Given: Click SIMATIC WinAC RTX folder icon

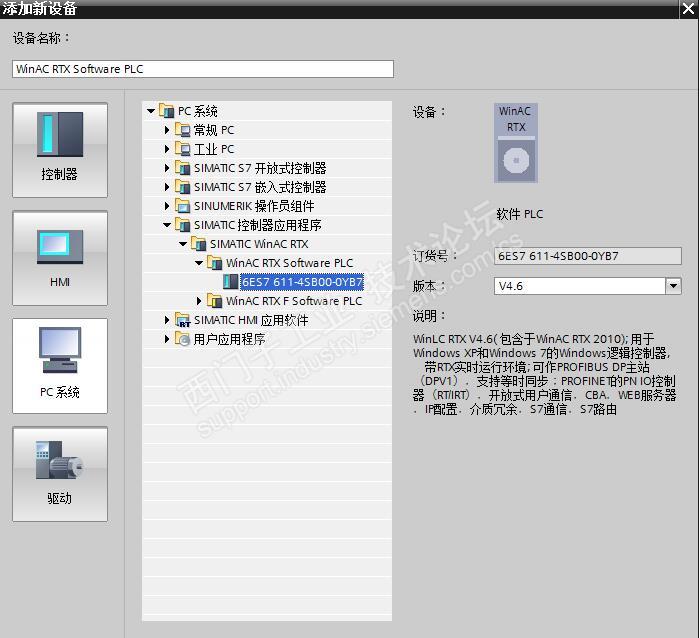Looking at the screenshot, I should 199,243.
